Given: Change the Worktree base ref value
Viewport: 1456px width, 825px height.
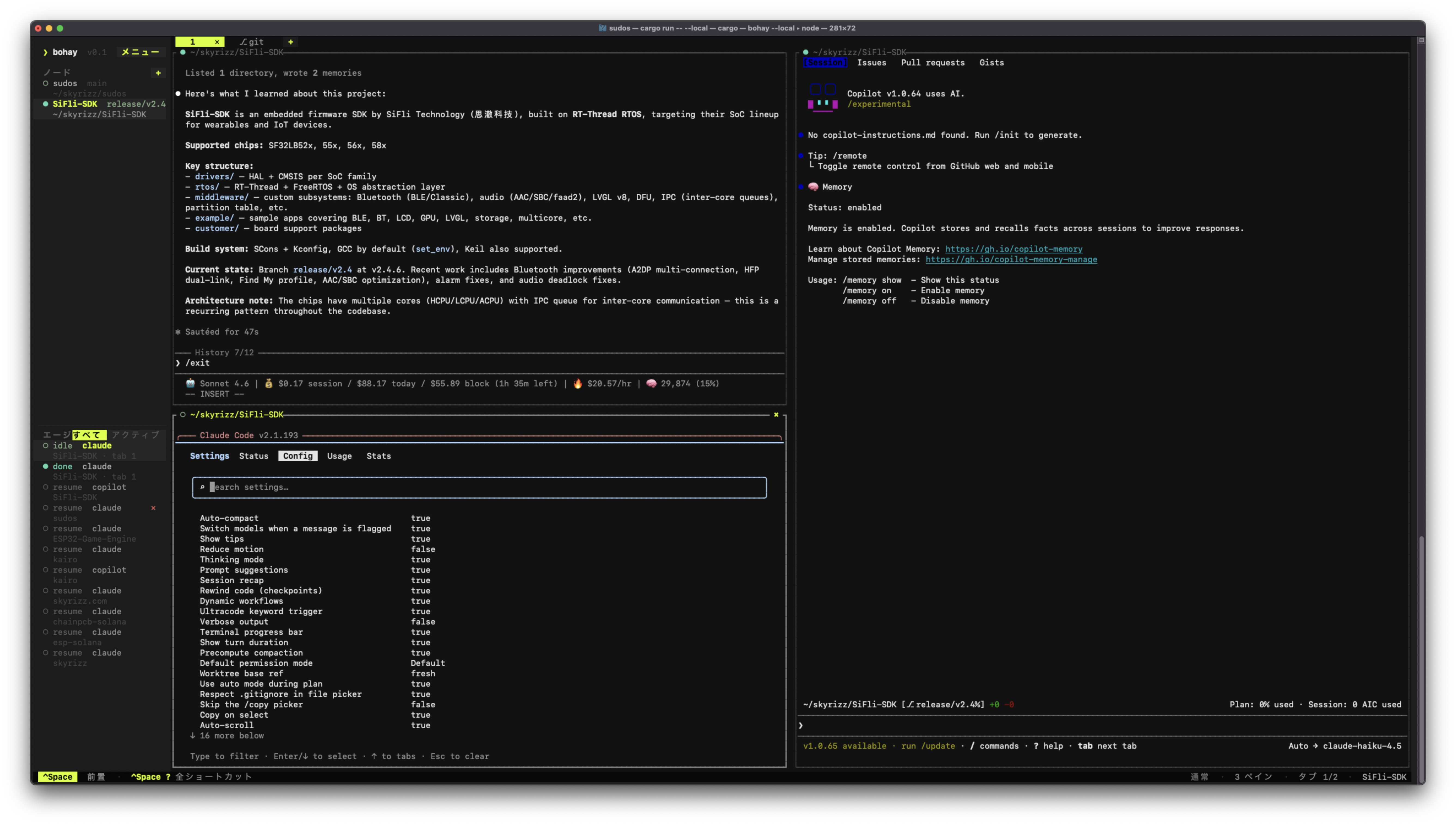Looking at the screenshot, I should click(423, 673).
